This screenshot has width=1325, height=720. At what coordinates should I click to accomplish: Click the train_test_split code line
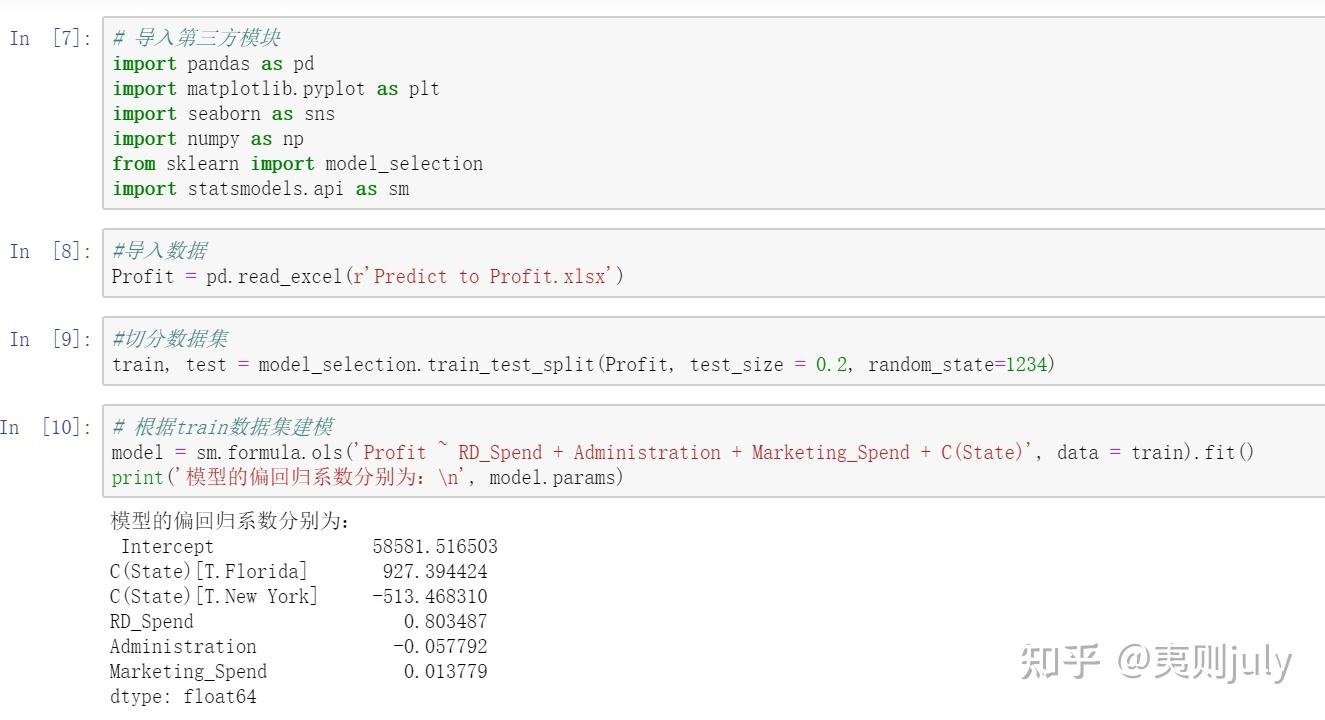click(x=582, y=365)
